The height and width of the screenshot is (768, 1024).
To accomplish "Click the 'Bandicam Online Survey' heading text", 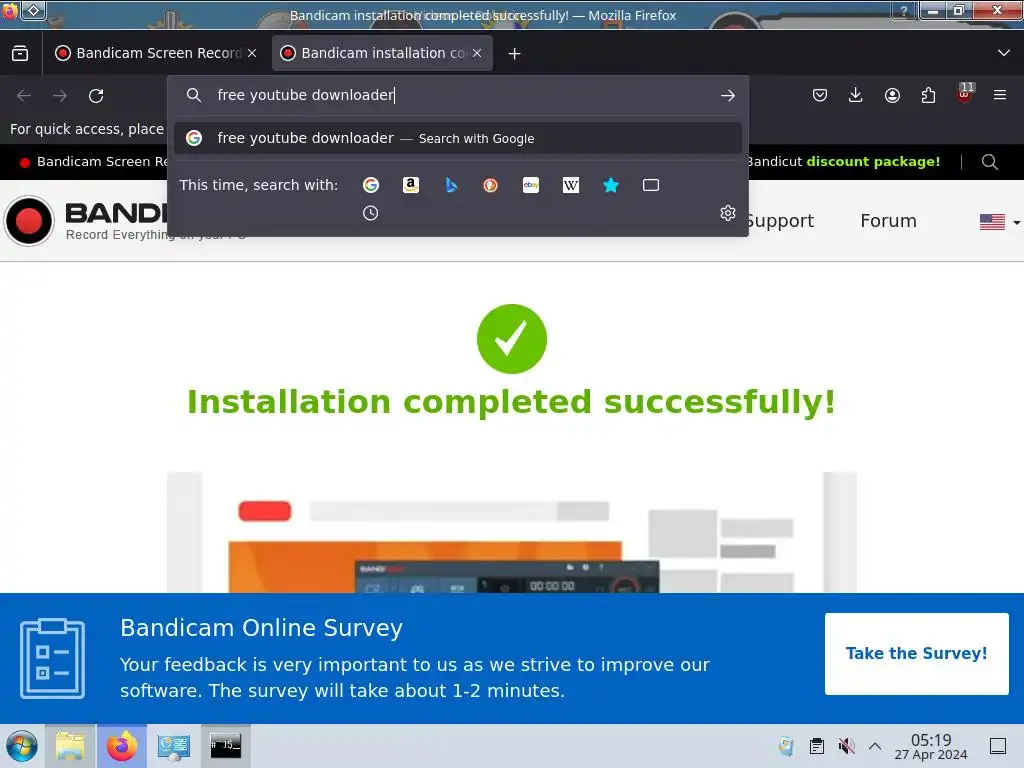I will [x=261, y=628].
